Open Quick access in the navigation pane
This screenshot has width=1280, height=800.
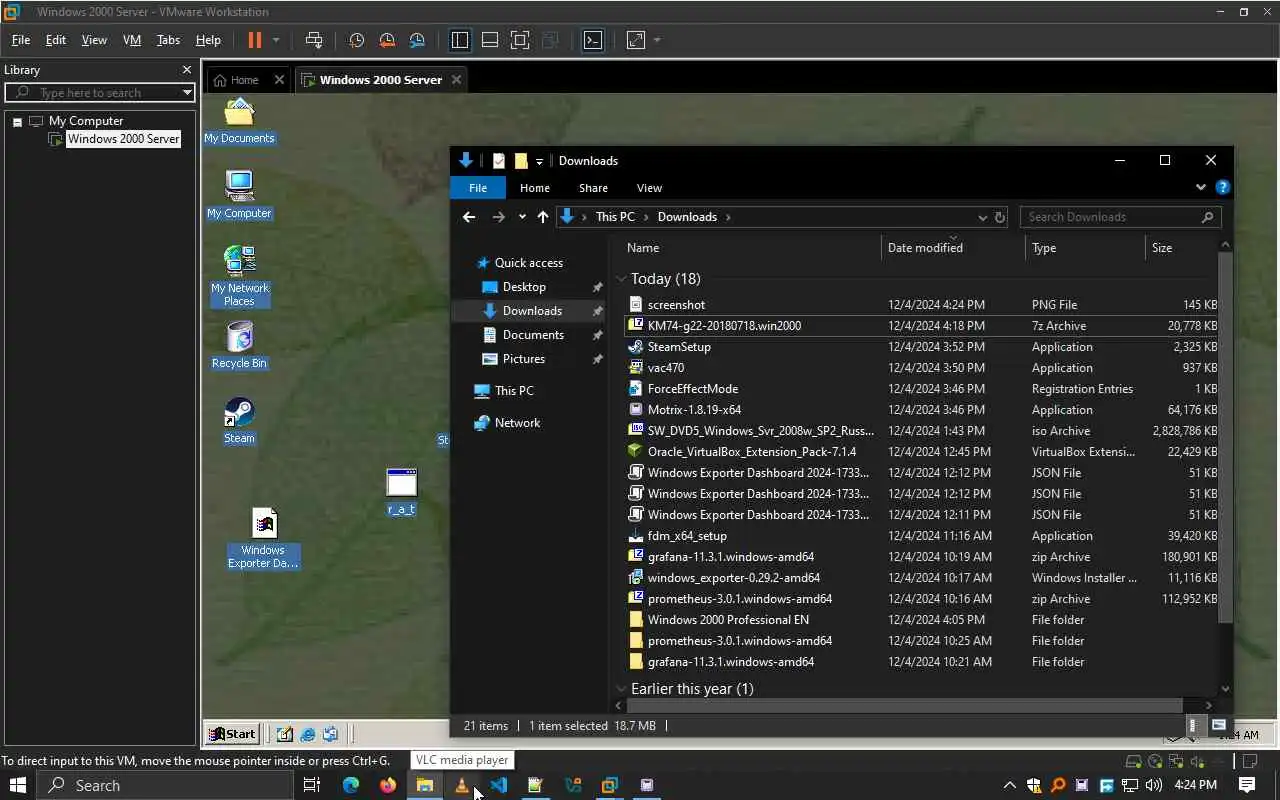529,263
